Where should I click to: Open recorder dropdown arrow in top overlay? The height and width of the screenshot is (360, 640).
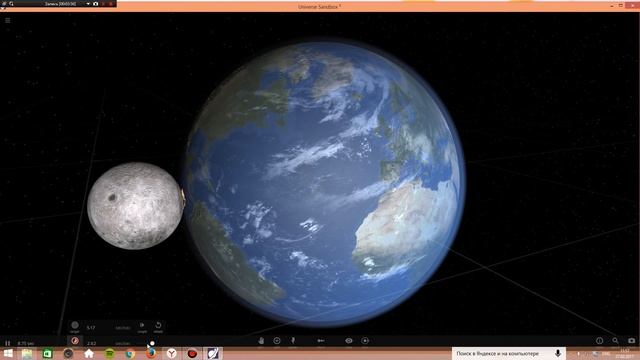(x=88, y=4)
